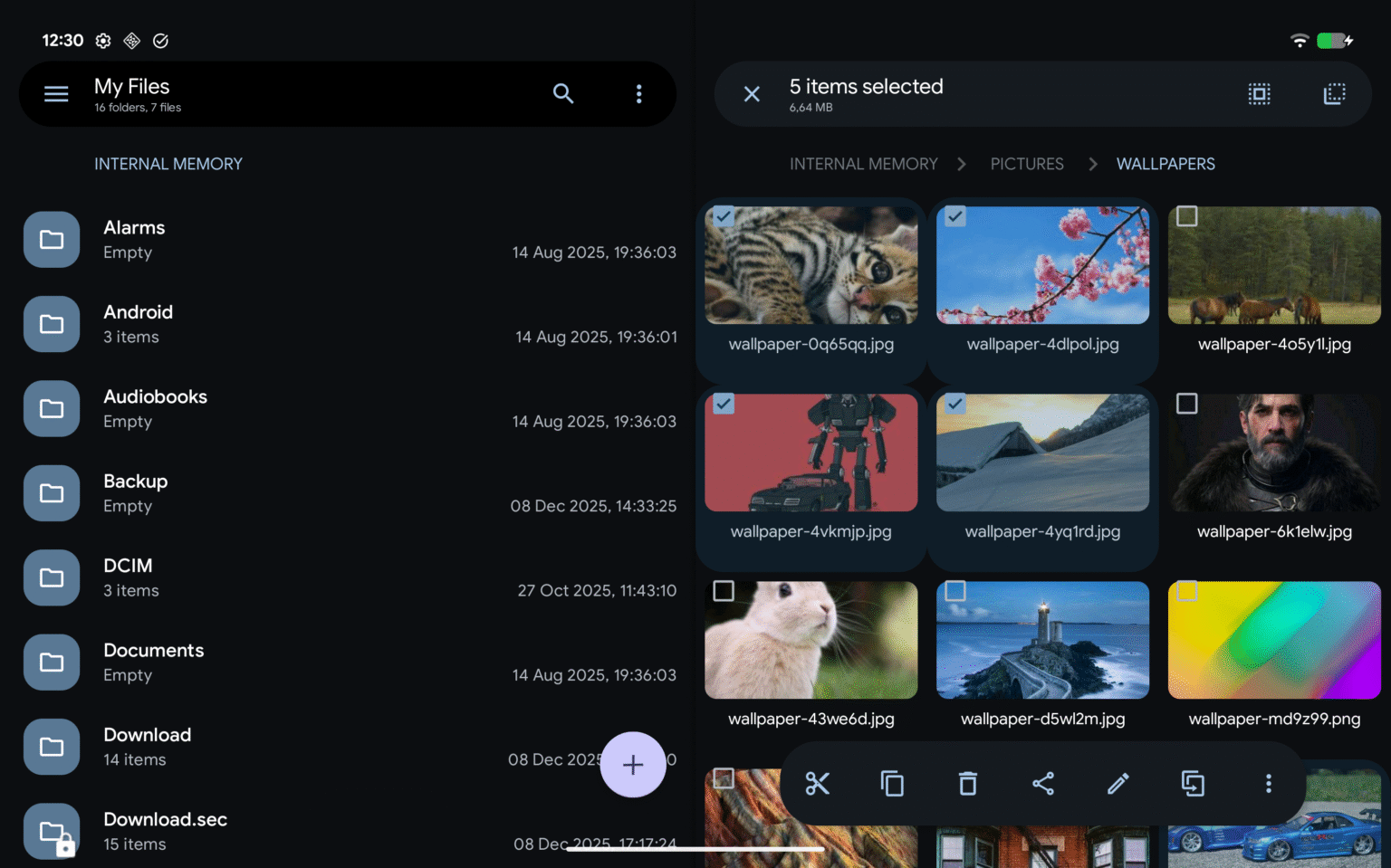1391x868 pixels.
Task: Open search in the My Files pane
Action: click(x=563, y=93)
